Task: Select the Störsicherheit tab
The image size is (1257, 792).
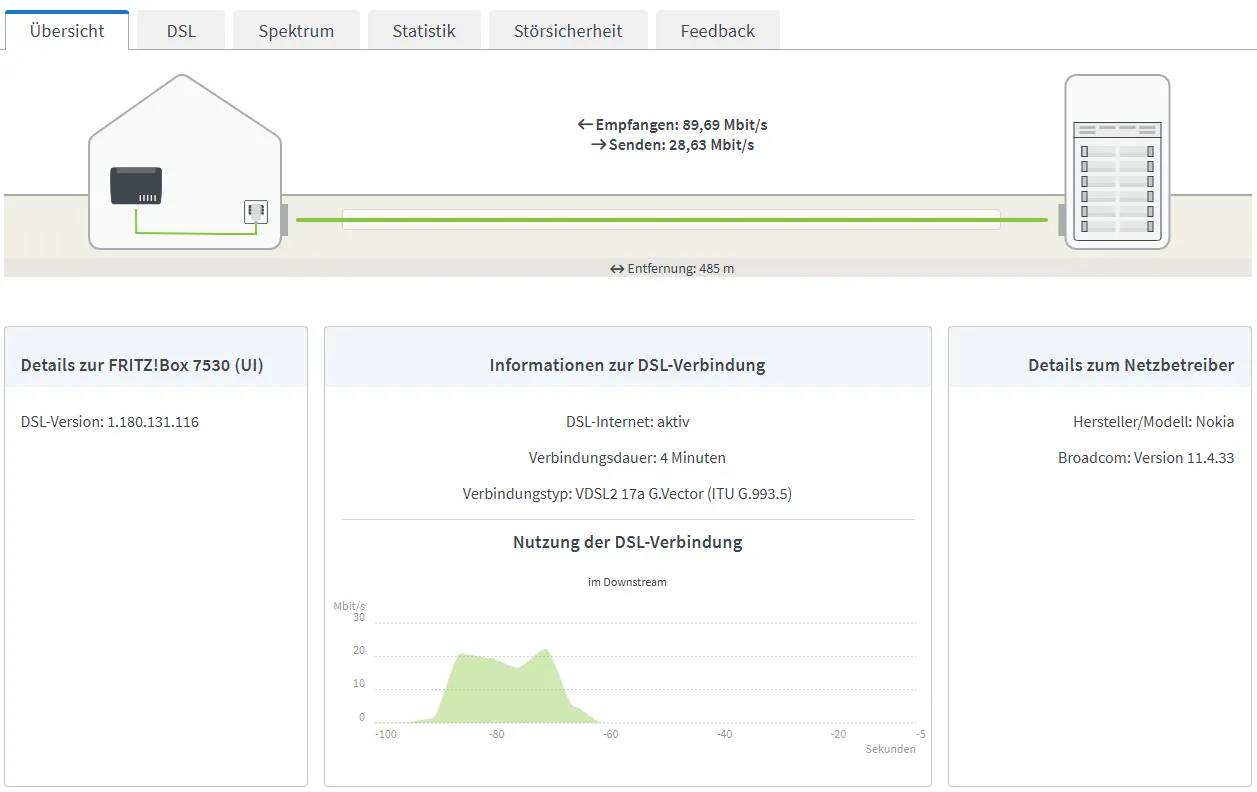Action: click(x=568, y=31)
